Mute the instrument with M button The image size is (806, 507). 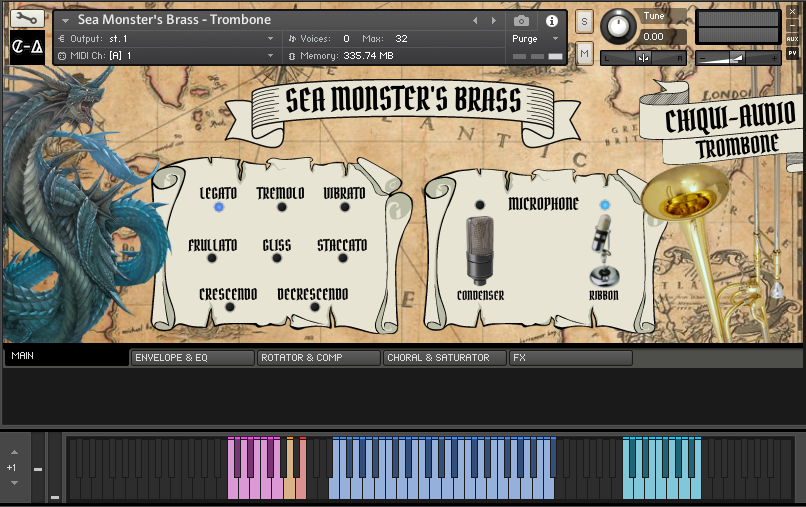point(584,53)
